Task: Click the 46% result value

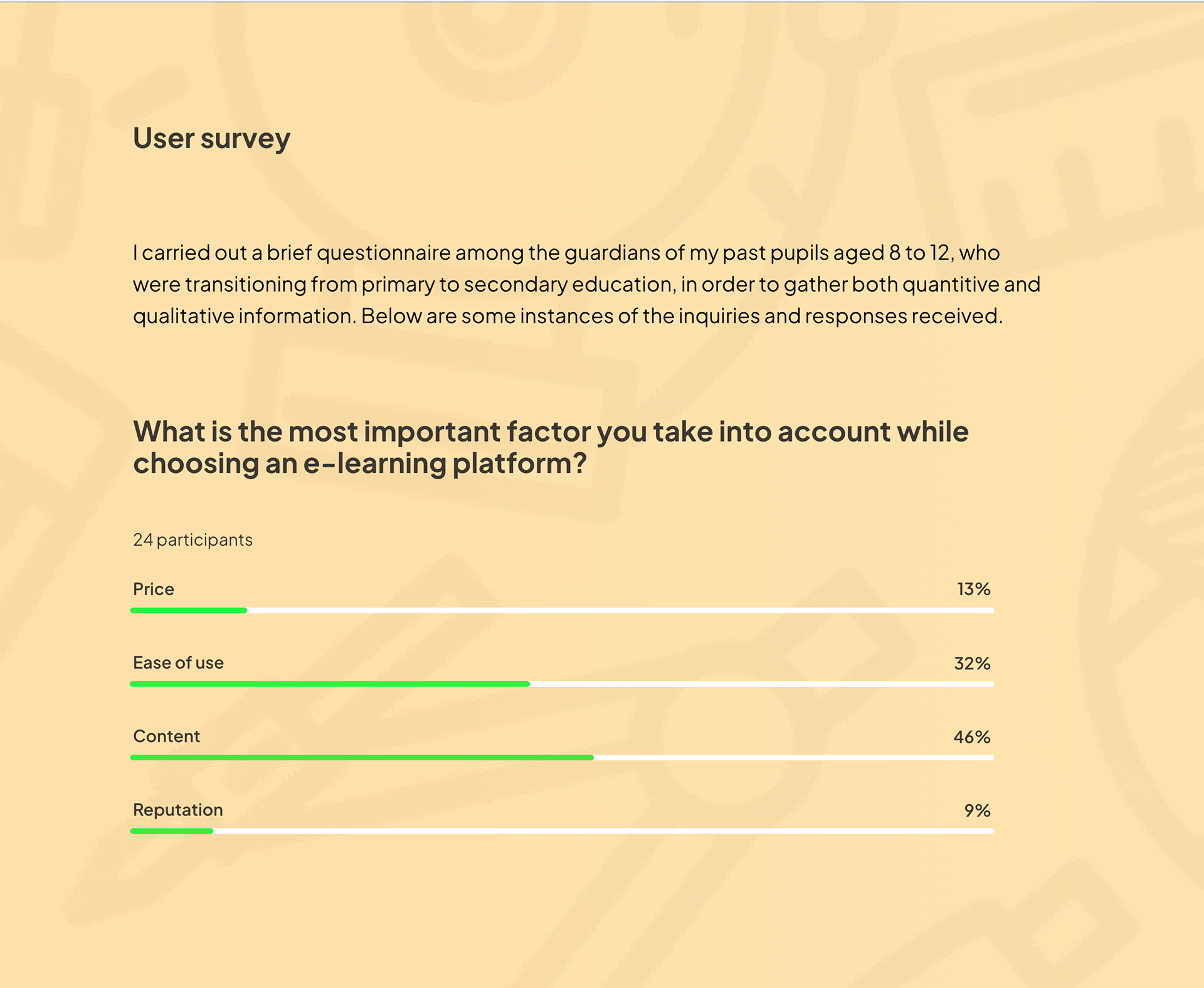Action: click(x=972, y=737)
